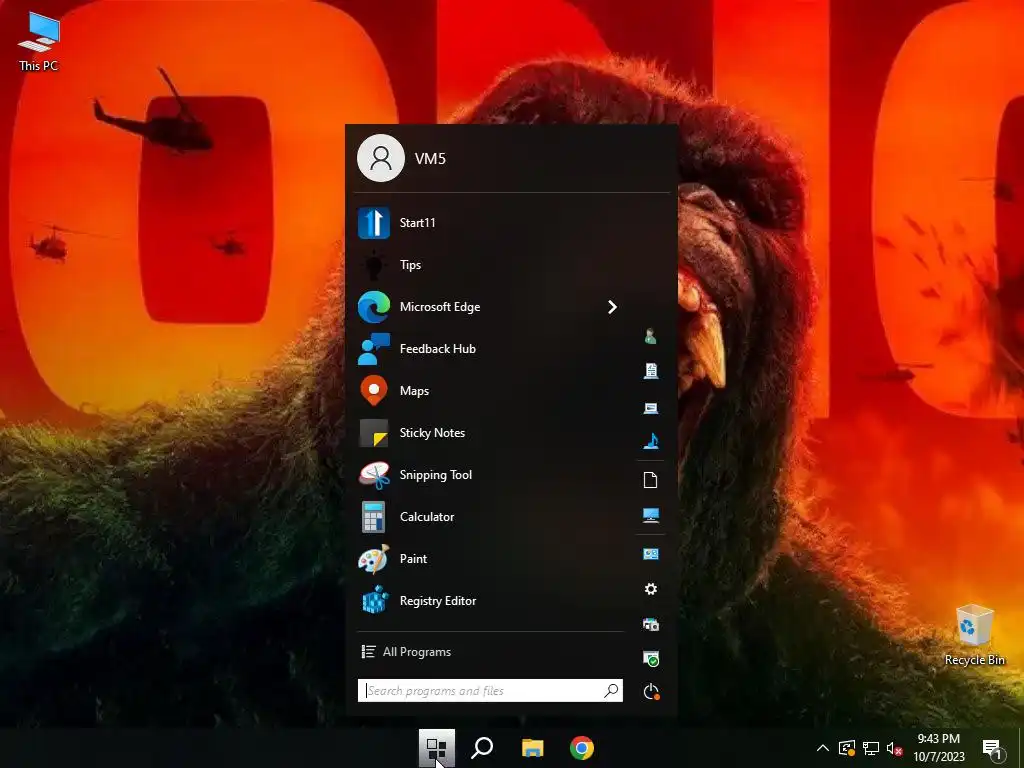Screen dimensions: 1024x768
Task: Open Paint from the Start menu
Action: click(x=490, y=559)
